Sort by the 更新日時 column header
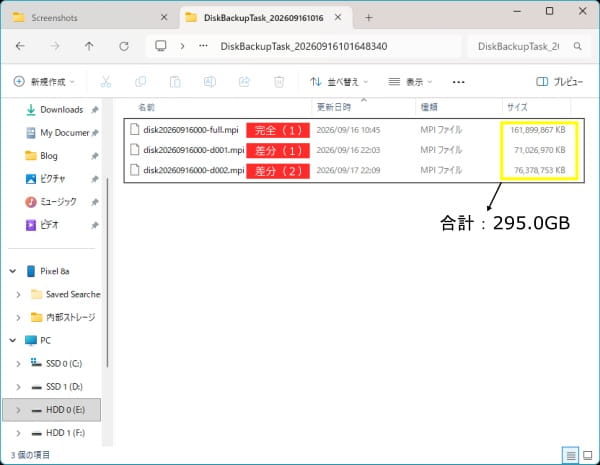Image resolution: width=600 pixels, height=465 pixels. pyautogui.click(x=334, y=107)
